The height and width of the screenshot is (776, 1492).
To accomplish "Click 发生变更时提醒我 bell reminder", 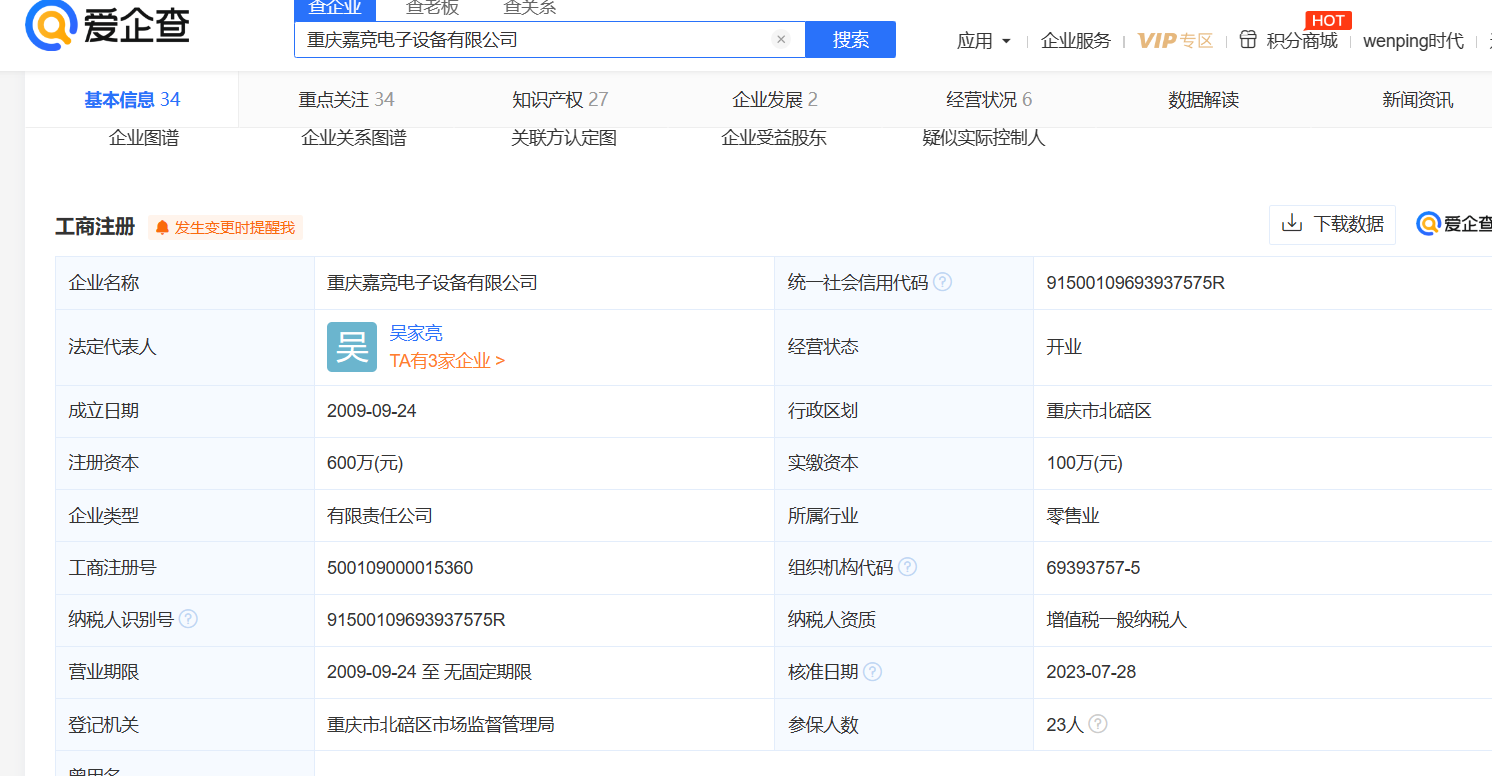I will coord(225,228).
